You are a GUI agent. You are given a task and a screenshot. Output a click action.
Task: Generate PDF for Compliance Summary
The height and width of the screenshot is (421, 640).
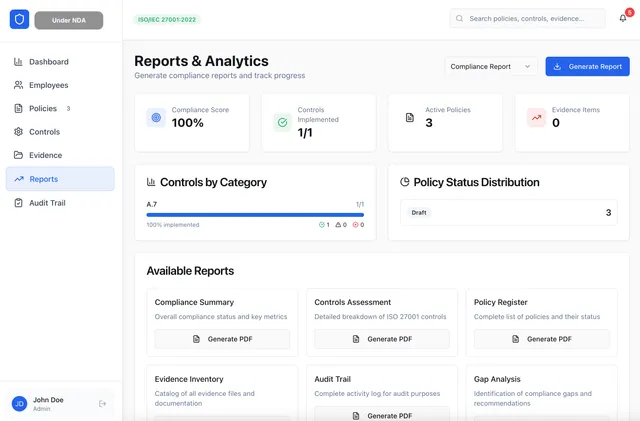(x=222, y=339)
